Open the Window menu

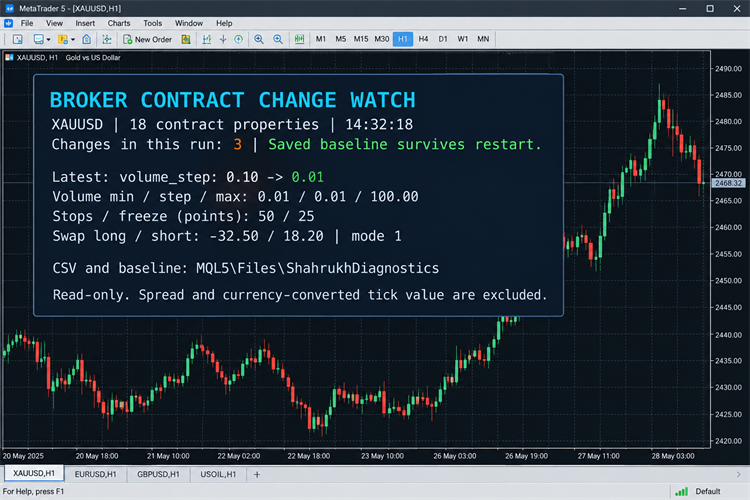tap(188, 23)
